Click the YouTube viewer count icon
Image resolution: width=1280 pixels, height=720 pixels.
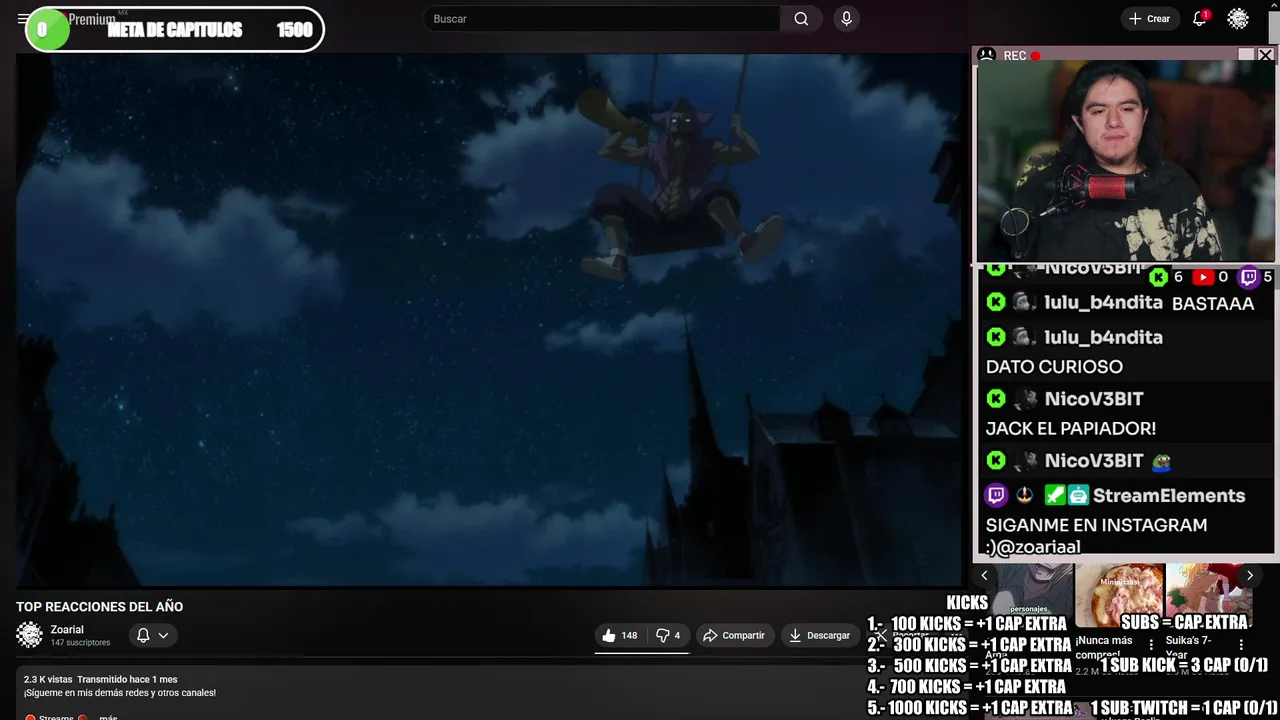pos(1203,277)
